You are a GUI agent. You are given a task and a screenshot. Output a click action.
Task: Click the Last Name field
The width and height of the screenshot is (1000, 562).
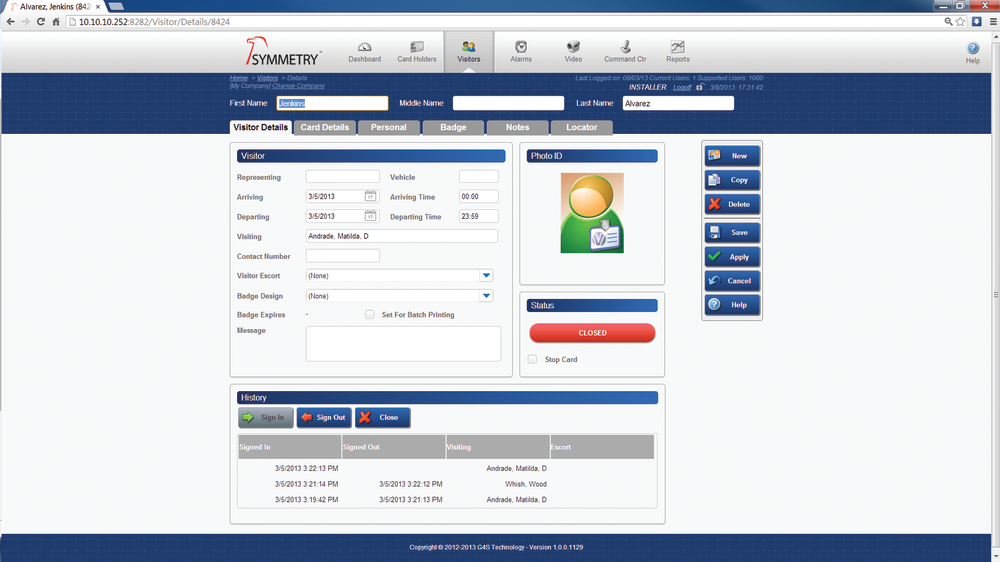[x=678, y=103]
